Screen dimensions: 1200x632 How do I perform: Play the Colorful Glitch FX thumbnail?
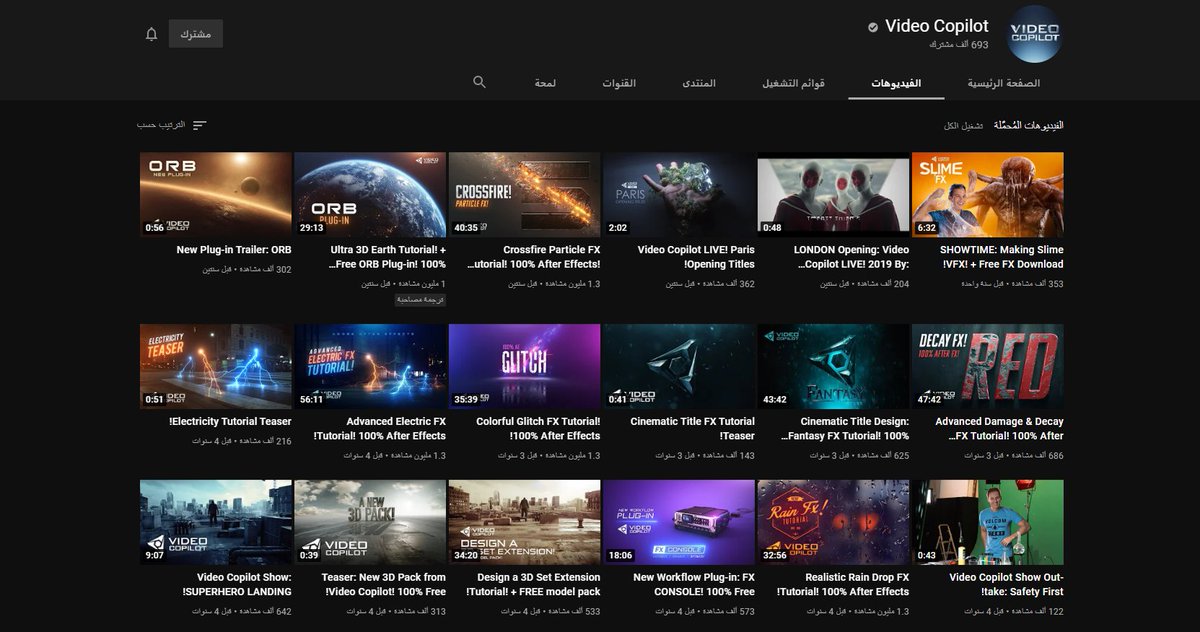click(x=525, y=366)
